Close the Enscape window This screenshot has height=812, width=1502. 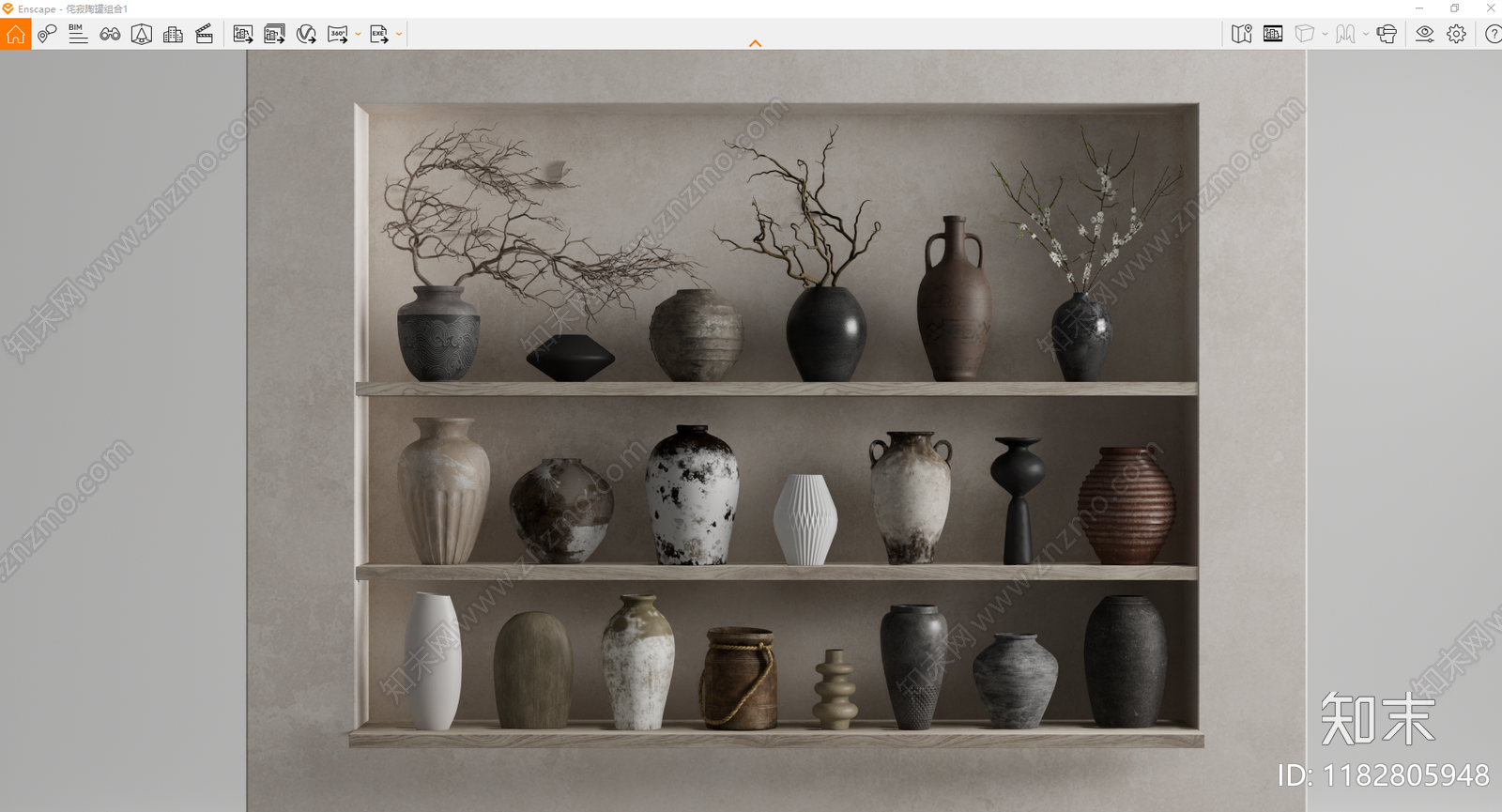(1490, 8)
